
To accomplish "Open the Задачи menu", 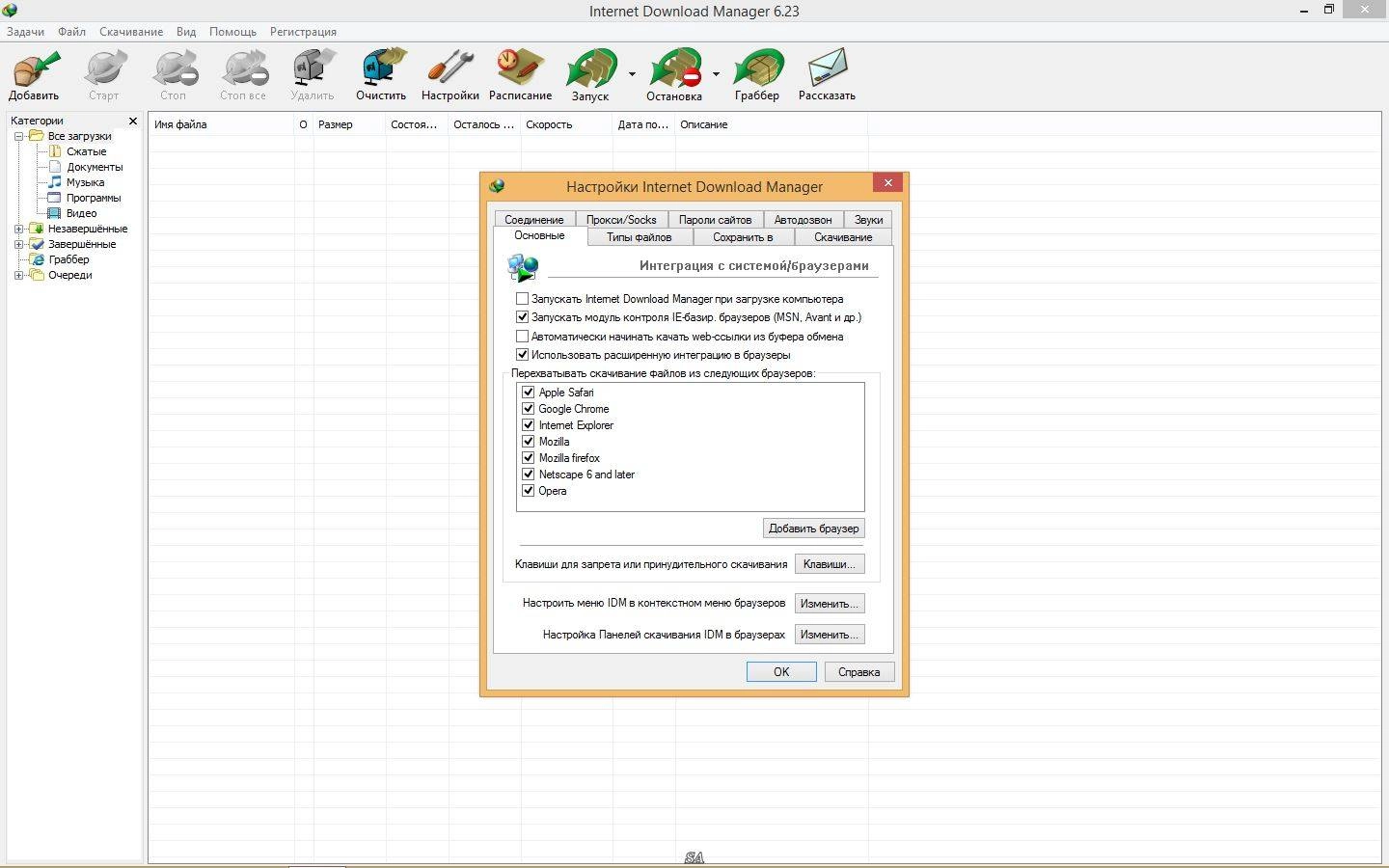I will pos(26,32).
